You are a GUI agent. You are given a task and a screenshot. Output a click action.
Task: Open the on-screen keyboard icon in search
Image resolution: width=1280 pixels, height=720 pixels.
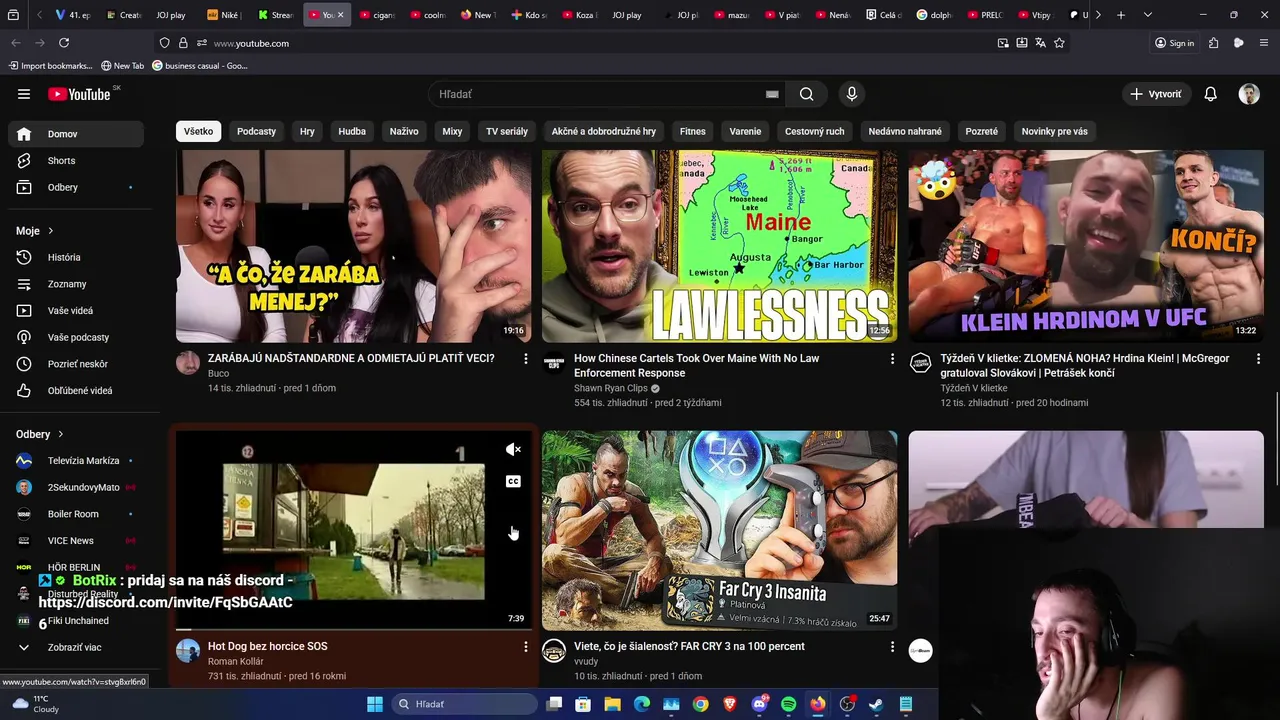coord(772,94)
